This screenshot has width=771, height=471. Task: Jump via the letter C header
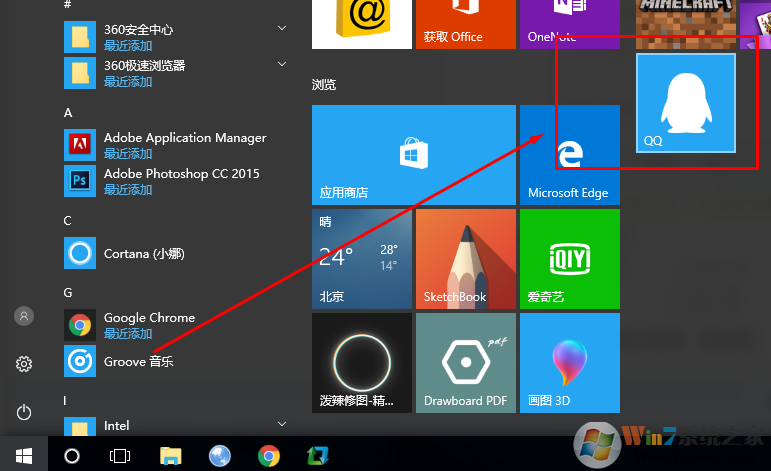(68, 221)
